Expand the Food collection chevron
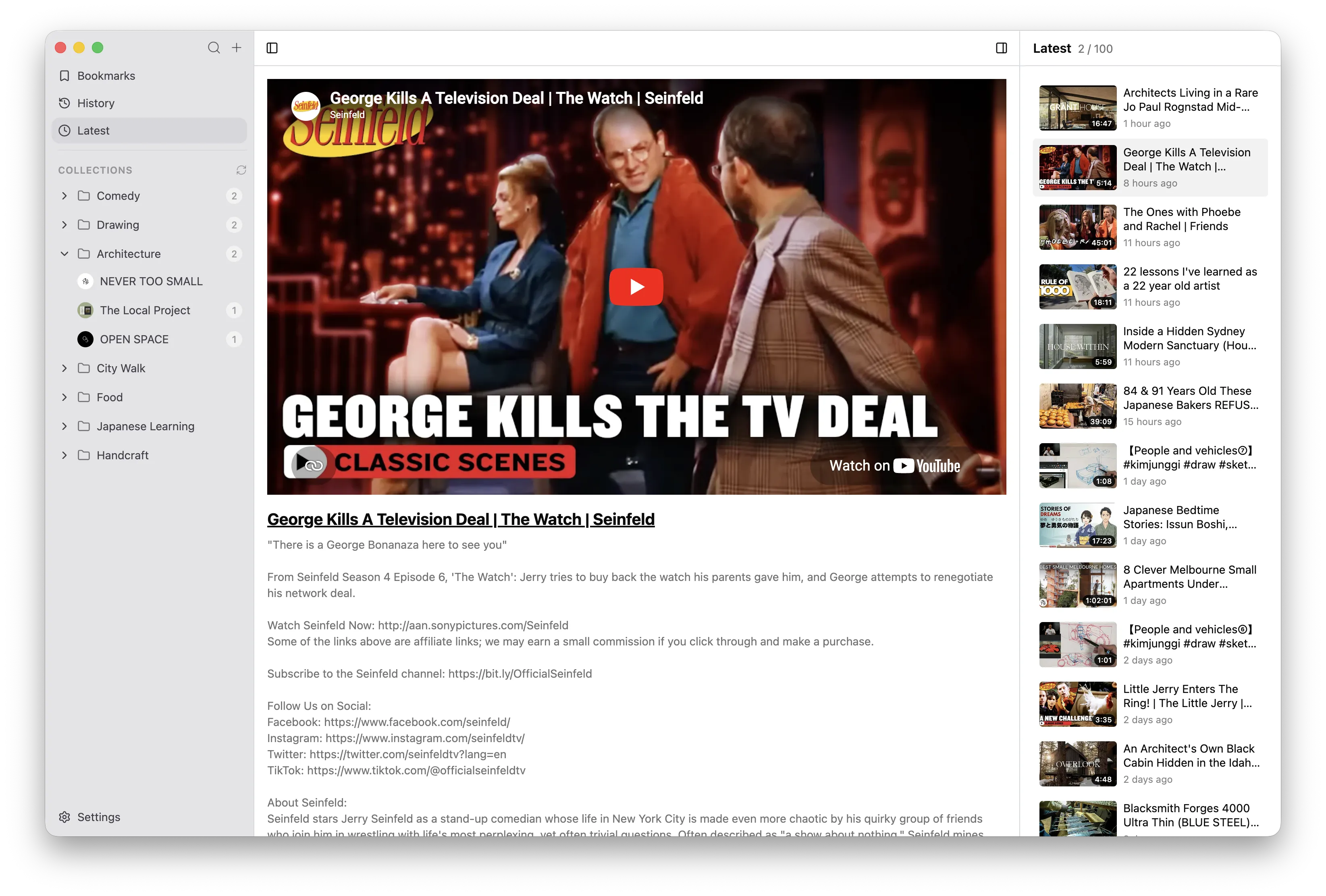The width and height of the screenshot is (1326, 896). pos(64,398)
